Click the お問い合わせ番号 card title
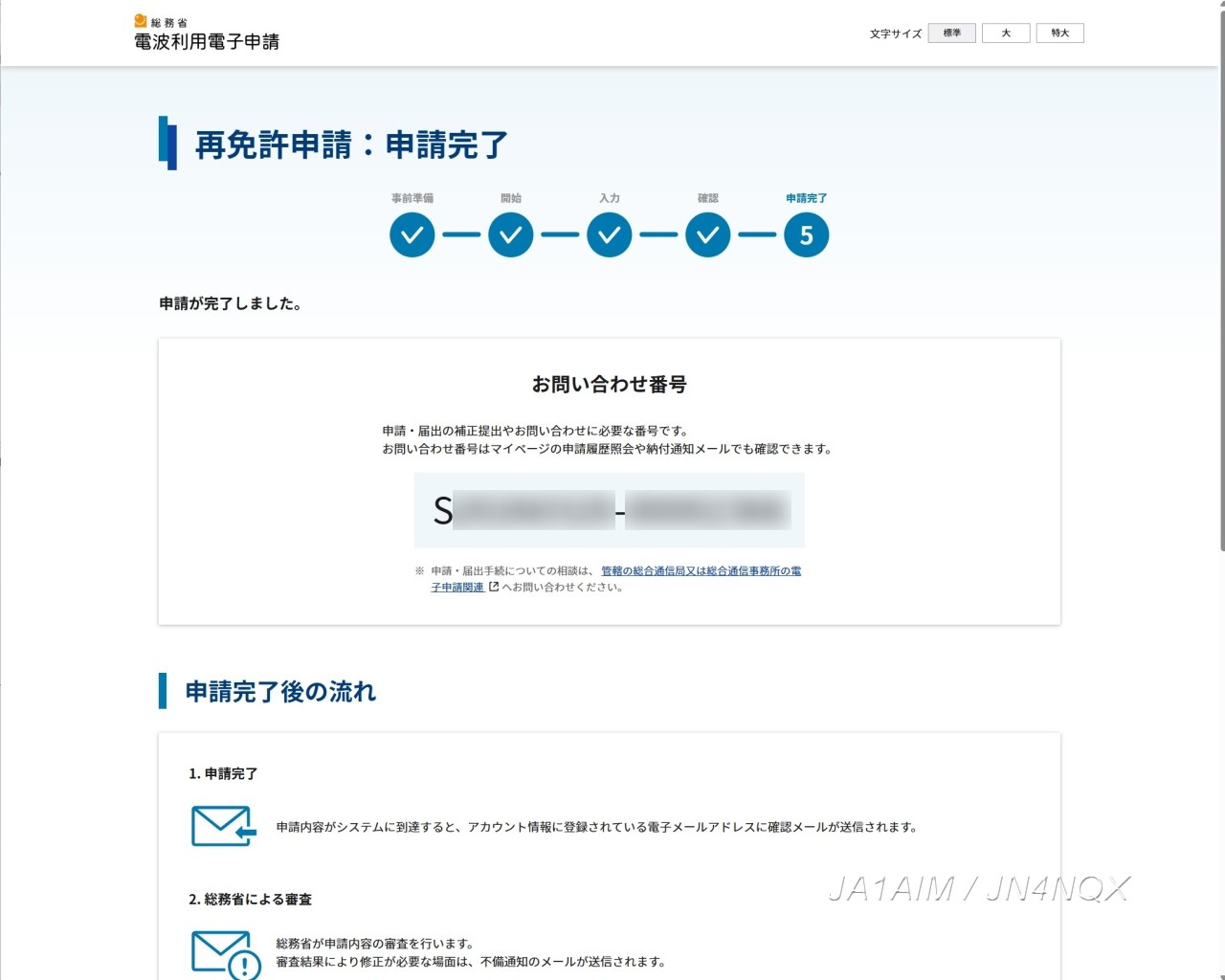This screenshot has height=980, width=1225. (x=610, y=385)
